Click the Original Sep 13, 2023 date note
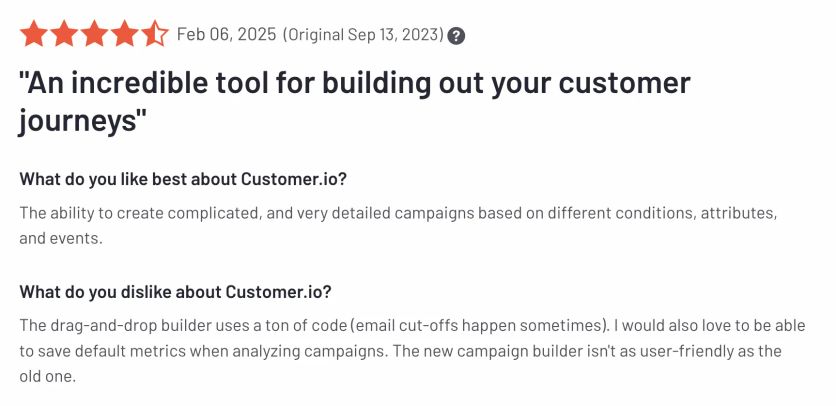Image resolution: width=836 pixels, height=406 pixels. (x=363, y=35)
